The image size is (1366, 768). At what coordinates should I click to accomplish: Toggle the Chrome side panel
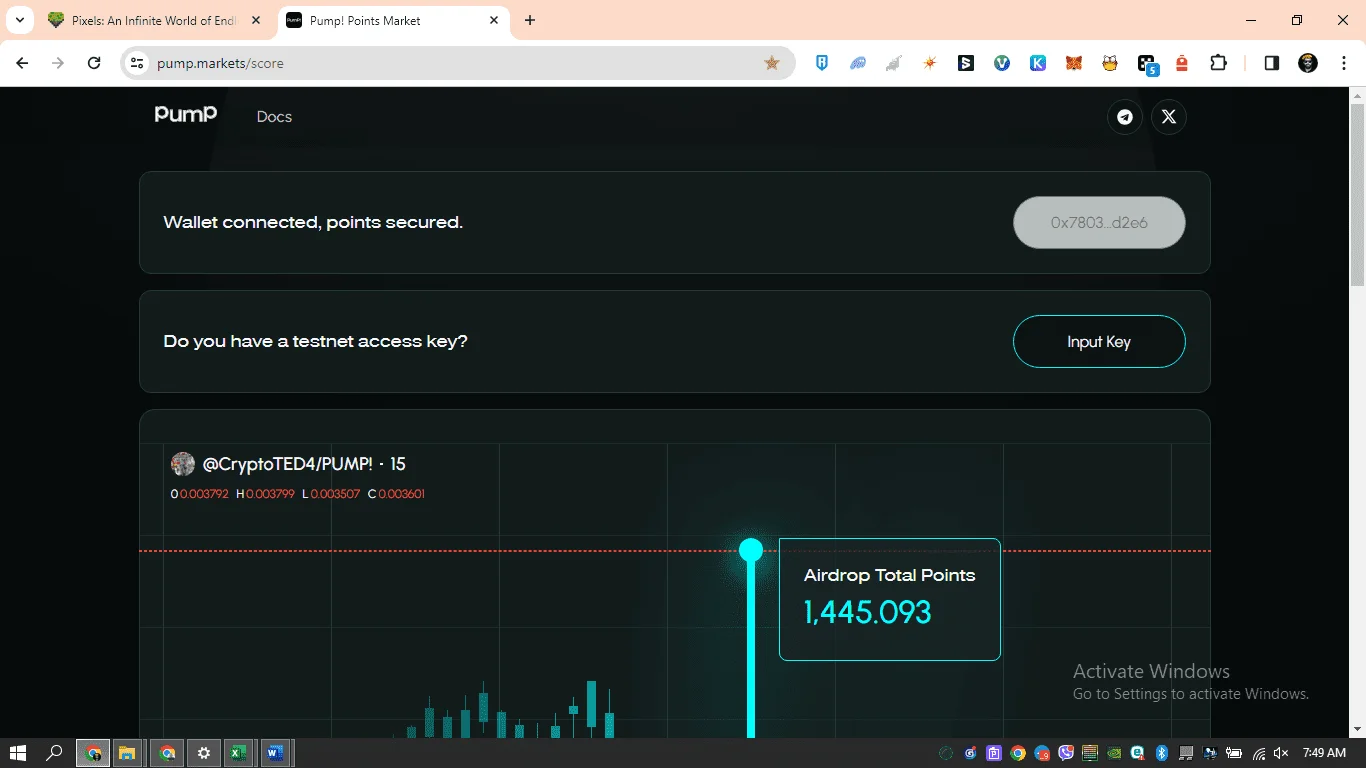coord(1272,63)
